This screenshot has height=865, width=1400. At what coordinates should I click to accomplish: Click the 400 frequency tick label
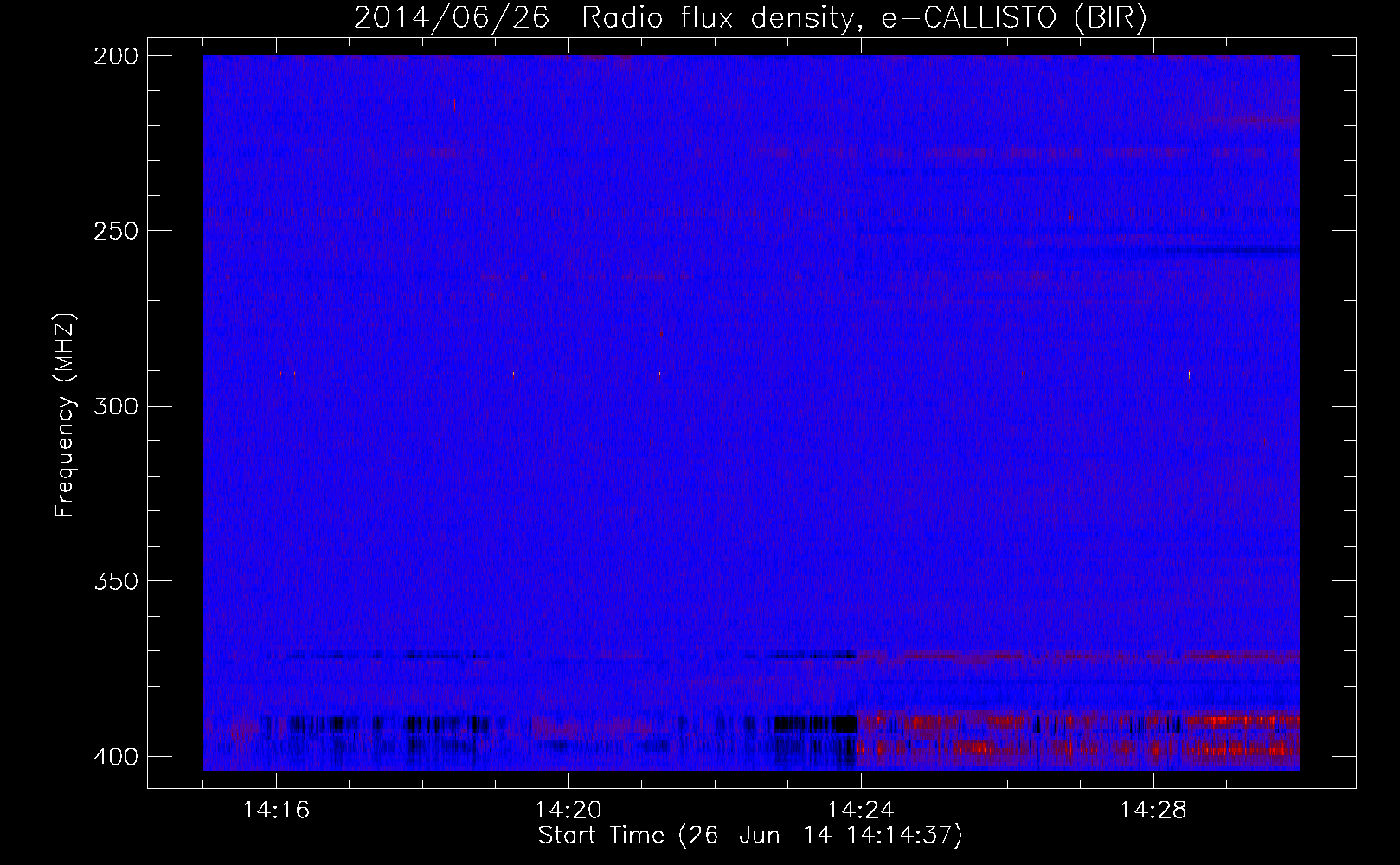click(x=115, y=757)
